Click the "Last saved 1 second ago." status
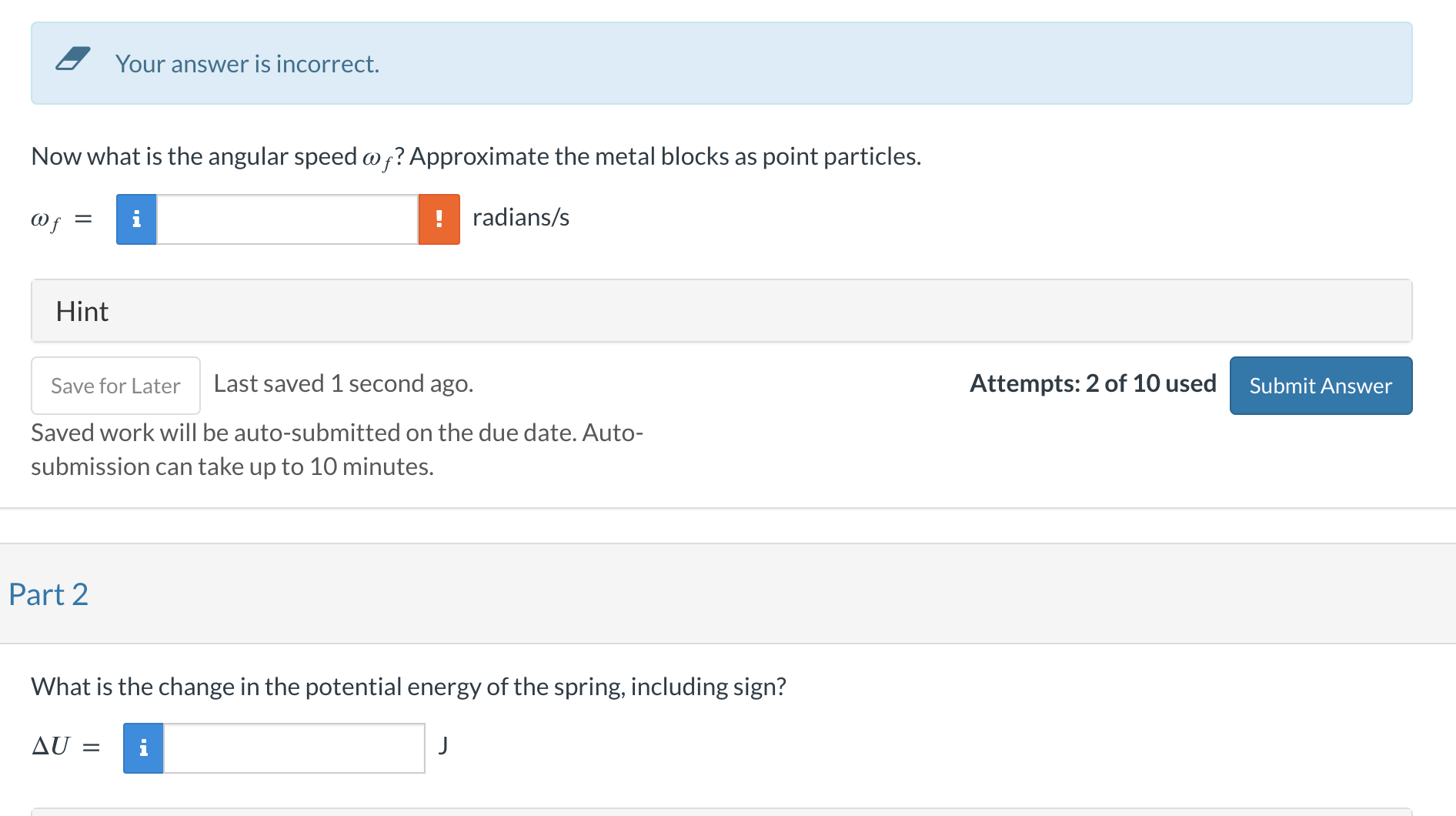This screenshot has height=816, width=1456. click(x=343, y=383)
